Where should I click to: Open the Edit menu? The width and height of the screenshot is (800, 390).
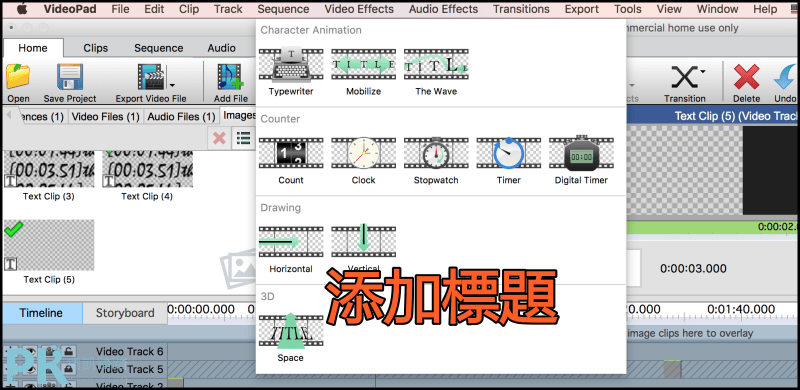pos(154,9)
